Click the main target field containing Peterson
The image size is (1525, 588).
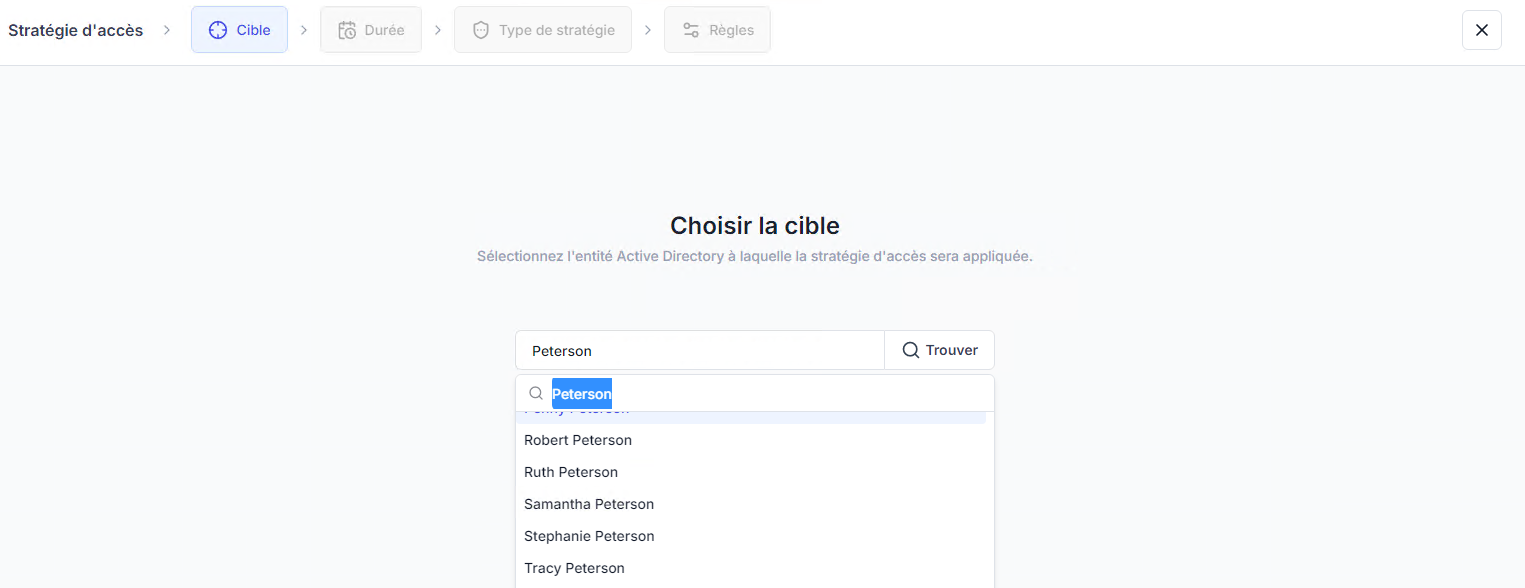(x=700, y=350)
